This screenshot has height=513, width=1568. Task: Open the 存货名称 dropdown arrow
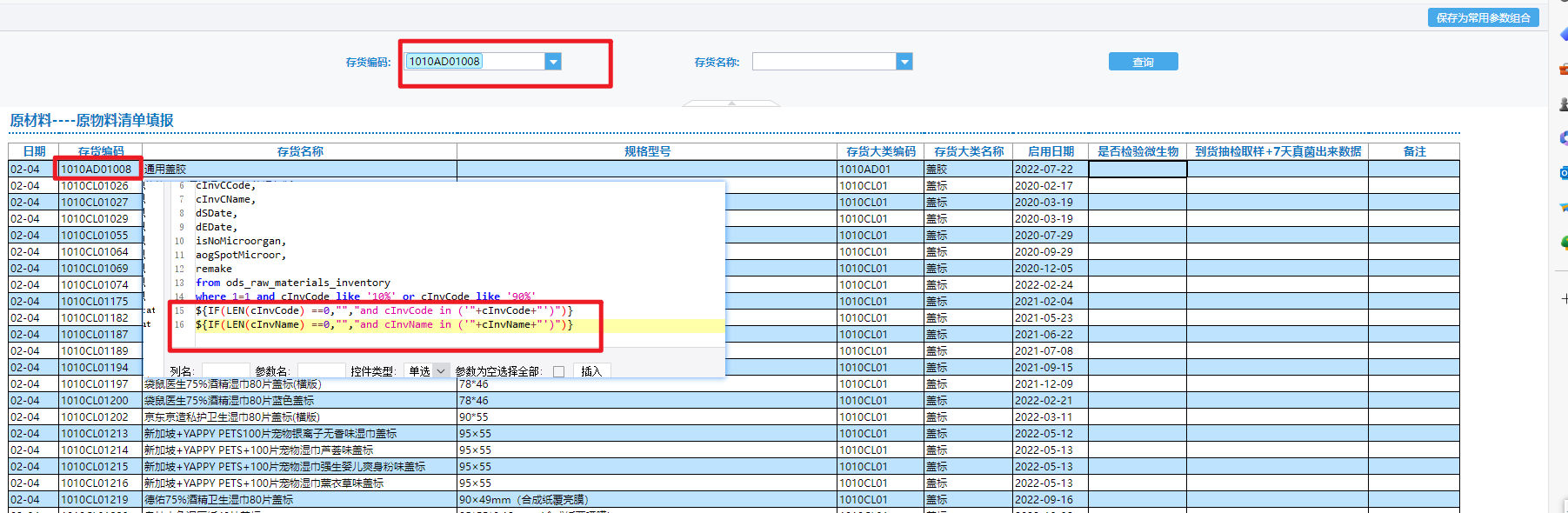click(904, 62)
